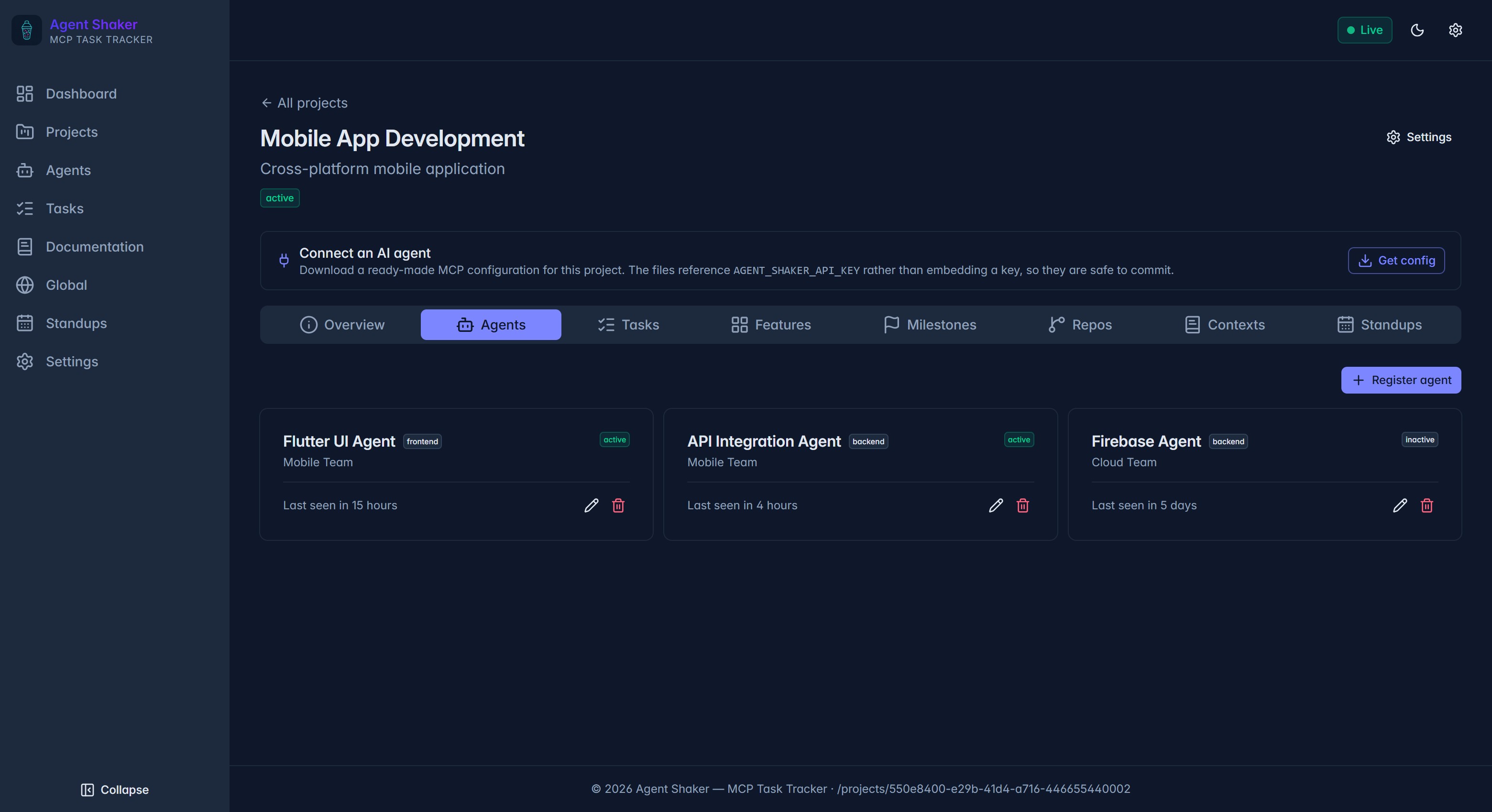
Task: Switch to the Repos tab
Action: pyautogui.click(x=1080, y=325)
